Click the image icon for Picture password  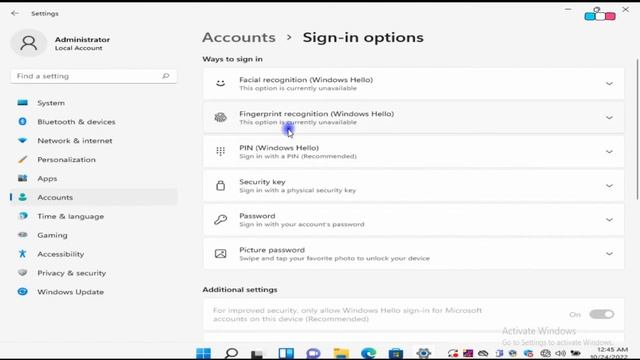pos(220,254)
